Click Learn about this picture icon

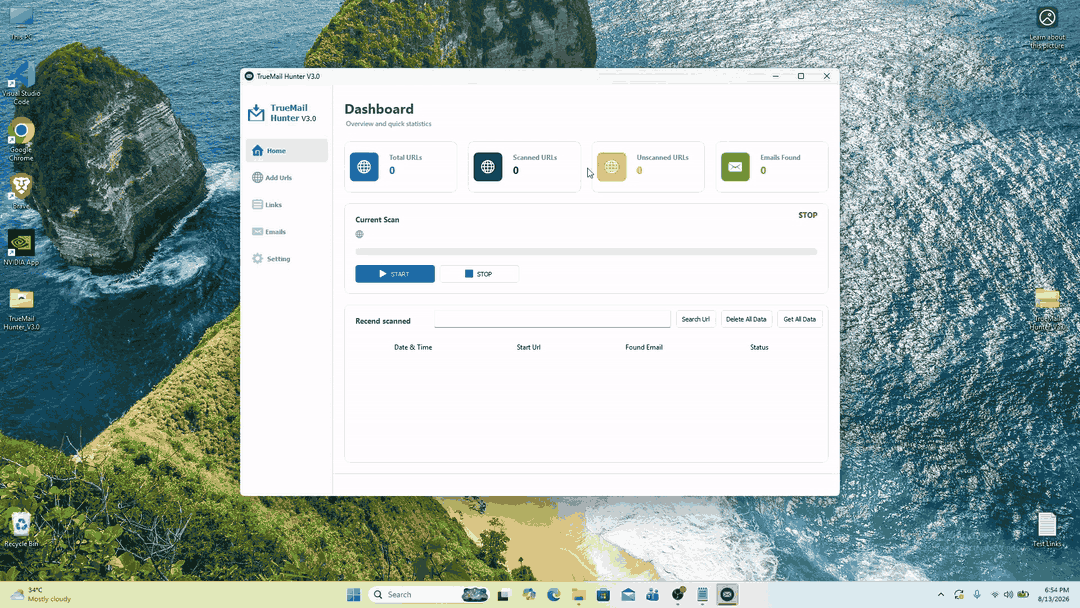click(1047, 28)
